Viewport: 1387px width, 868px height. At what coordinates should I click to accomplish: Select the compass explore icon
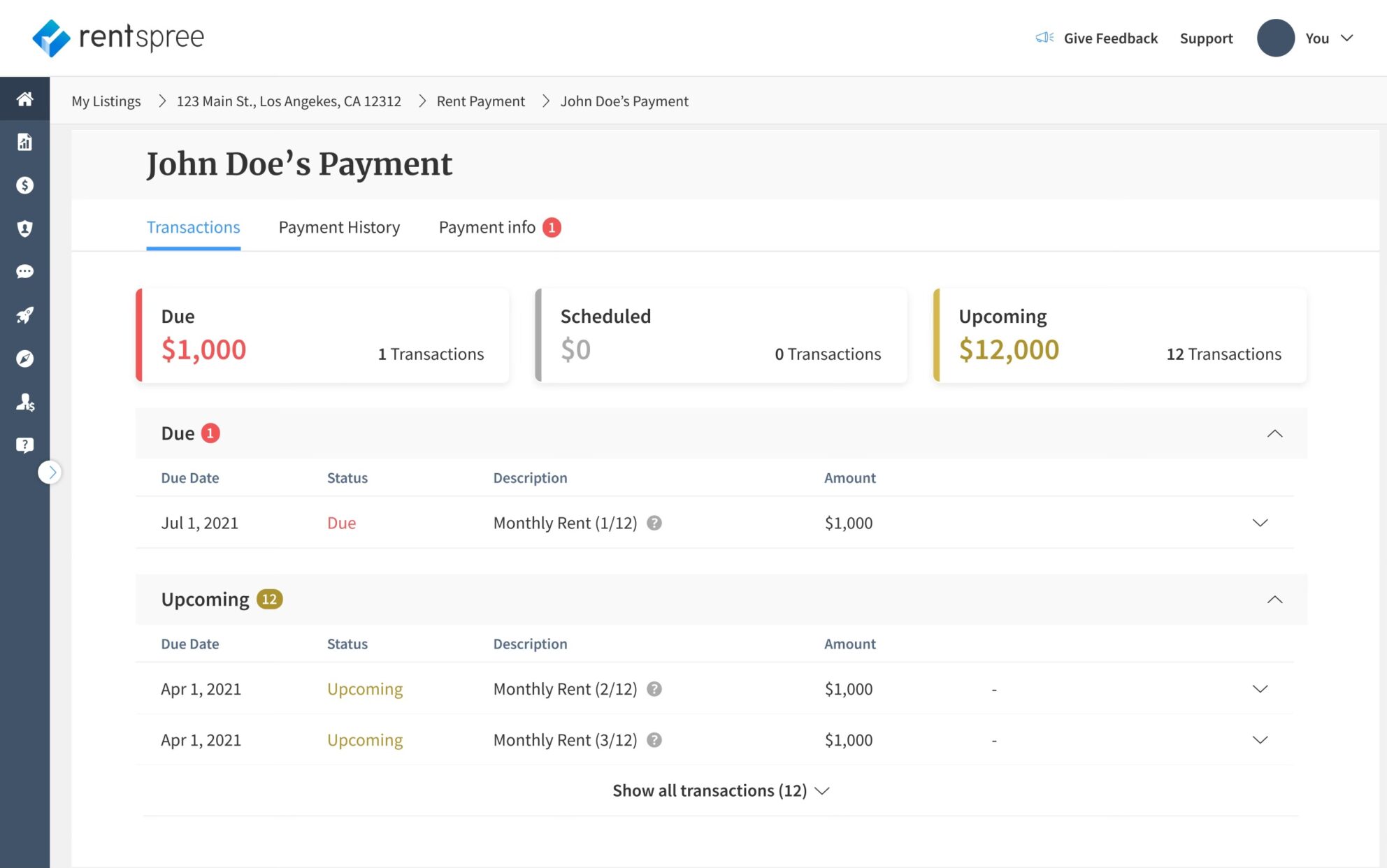25,358
